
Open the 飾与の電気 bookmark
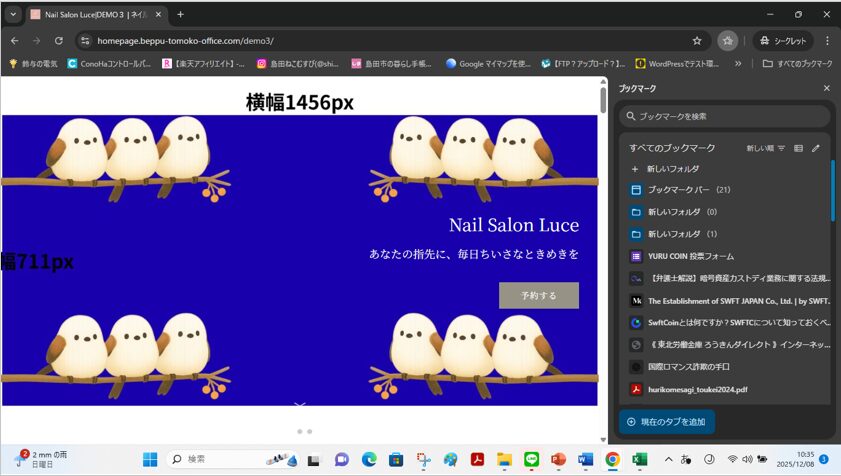pyautogui.click(x=33, y=63)
